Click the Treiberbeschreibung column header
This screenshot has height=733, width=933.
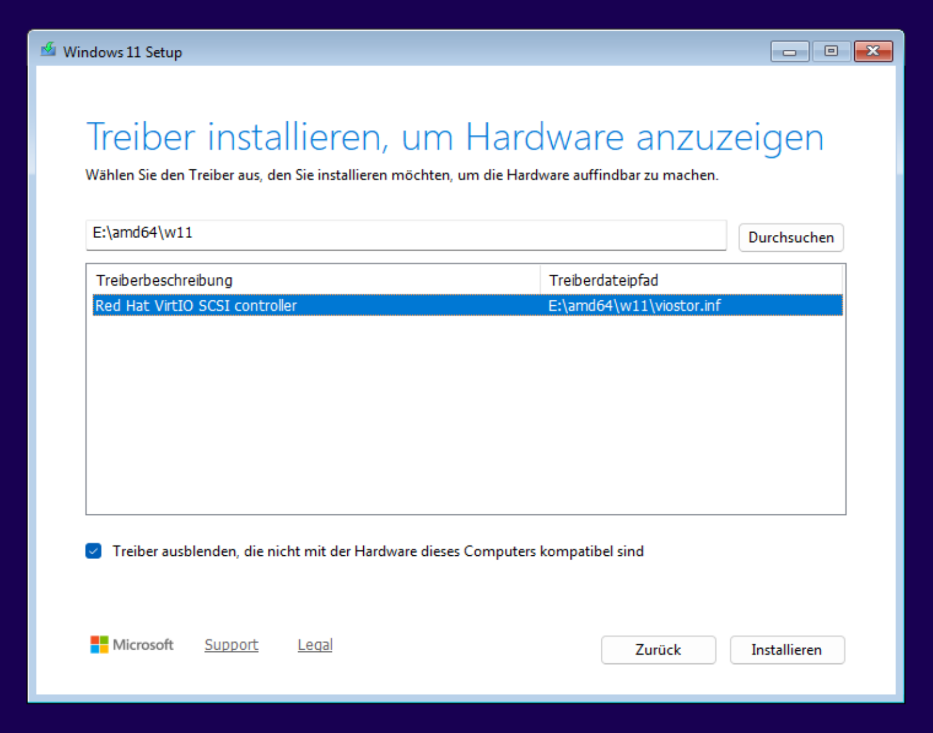314,280
